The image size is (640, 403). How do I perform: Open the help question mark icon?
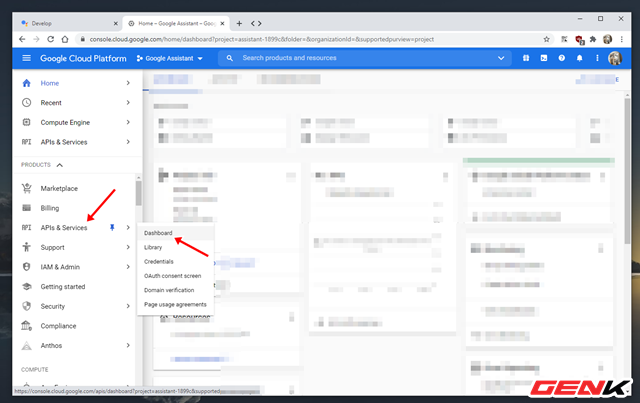tap(562, 58)
